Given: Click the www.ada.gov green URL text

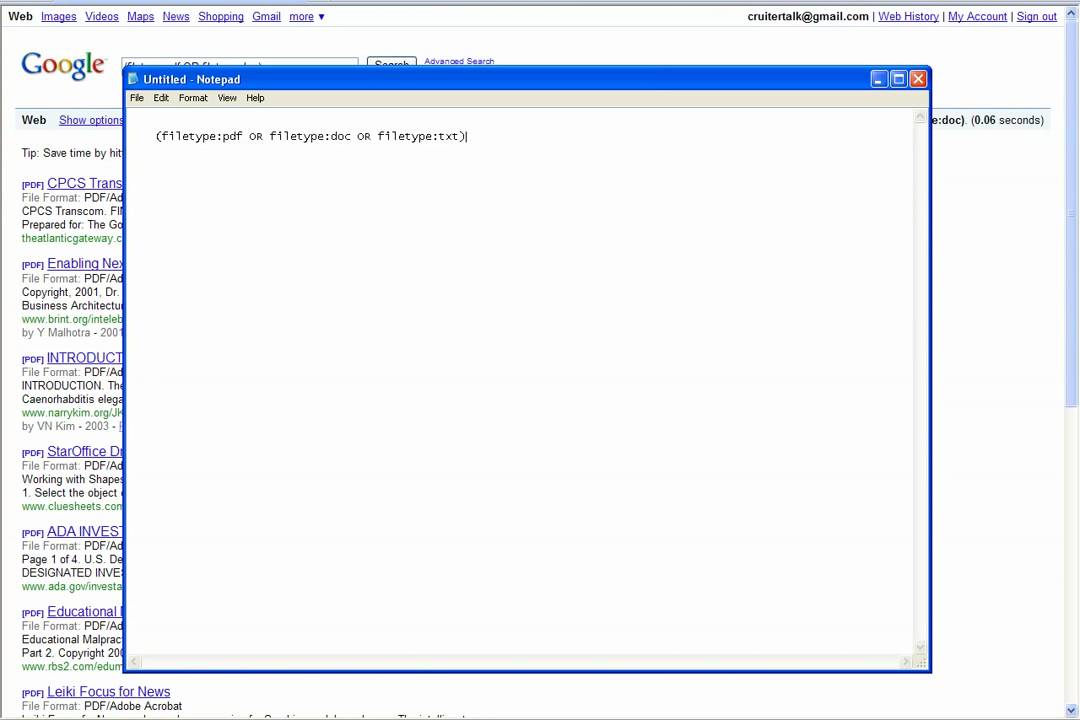Looking at the screenshot, I should point(72,586).
